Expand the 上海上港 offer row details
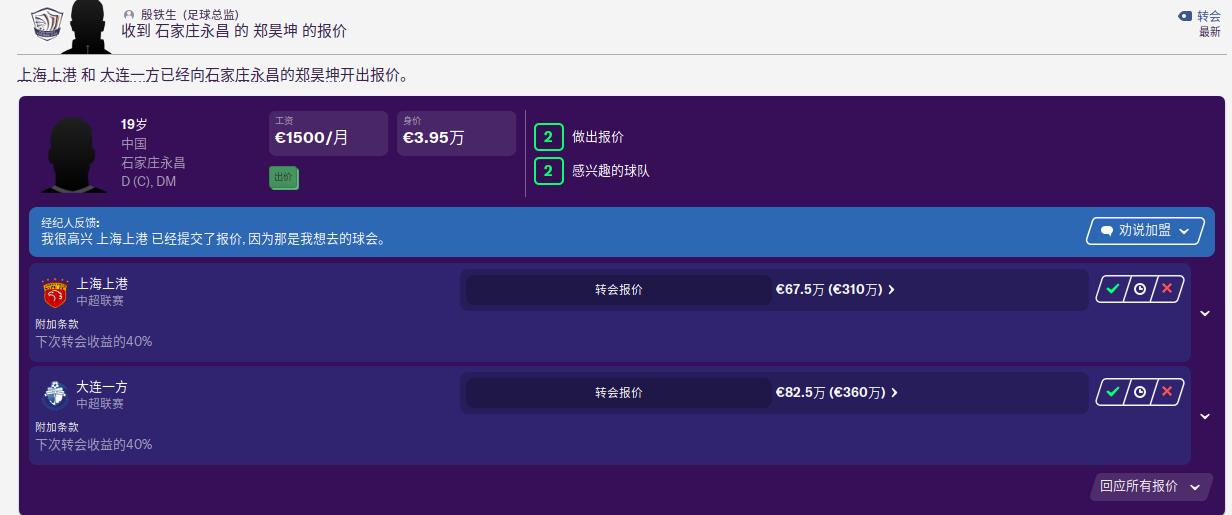Viewport: 1232px width, 515px height. pyautogui.click(x=1205, y=313)
